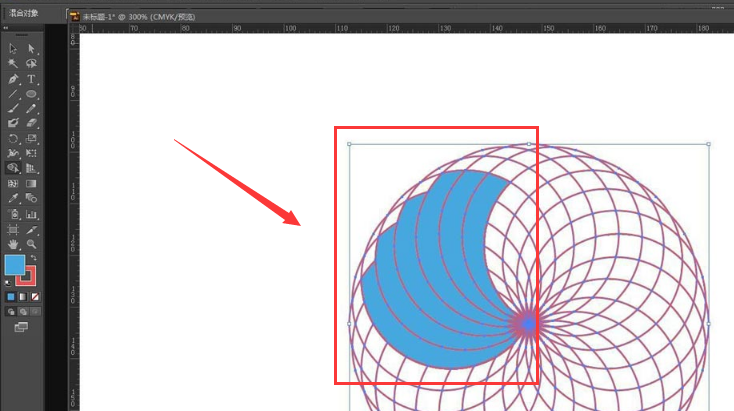Collapse the tools panel with double arrows
The width and height of the screenshot is (734, 411).
point(6,28)
